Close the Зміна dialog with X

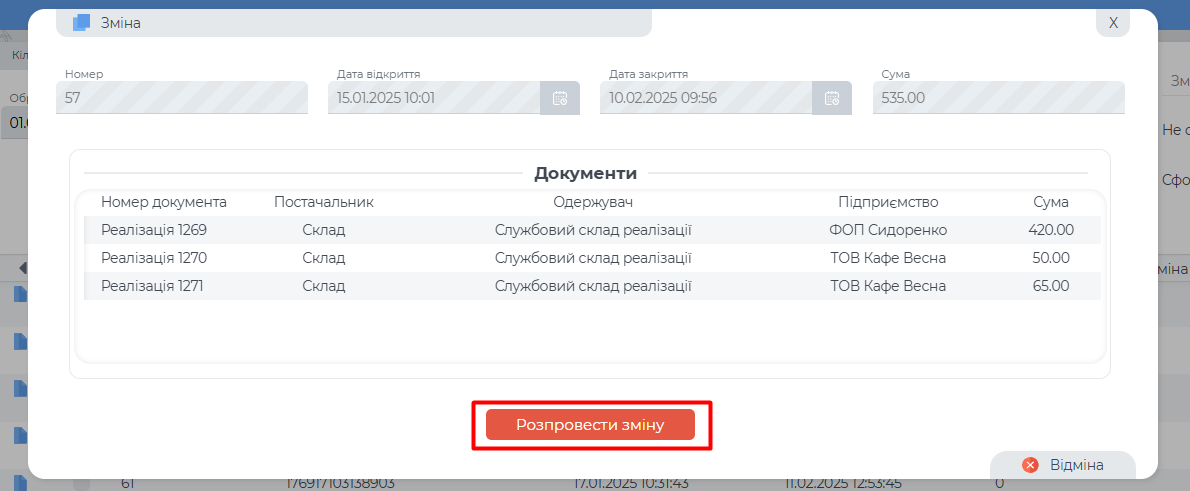[1113, 22]
